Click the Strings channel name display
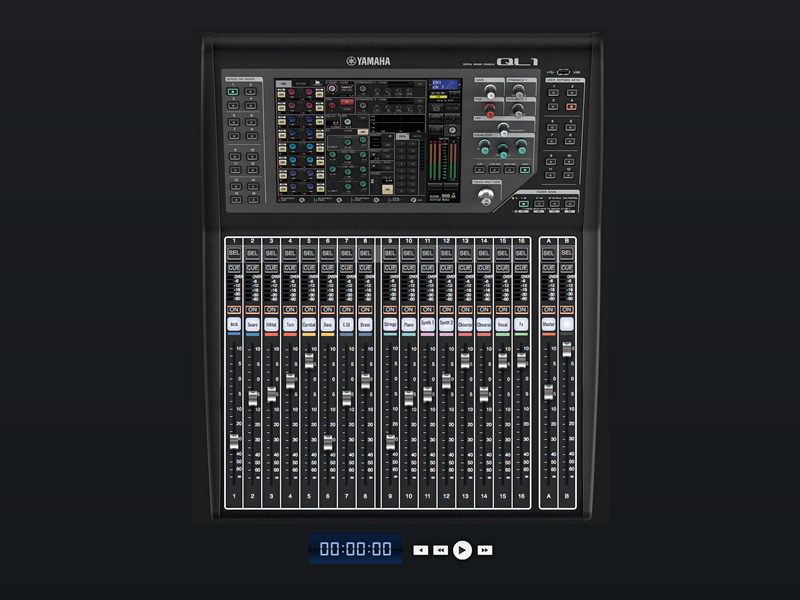Viewport: 800px width, 600px height. tap(390, 324)
